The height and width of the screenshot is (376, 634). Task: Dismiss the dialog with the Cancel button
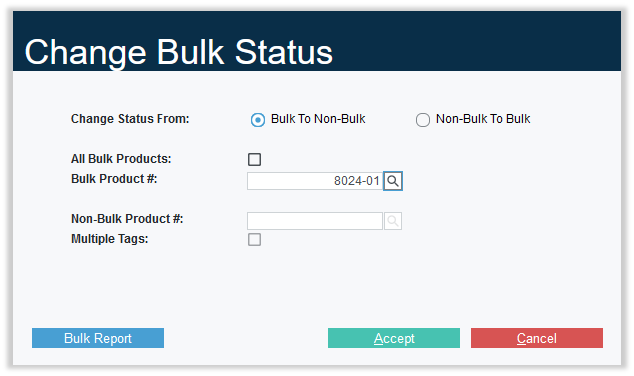point(537,338)
